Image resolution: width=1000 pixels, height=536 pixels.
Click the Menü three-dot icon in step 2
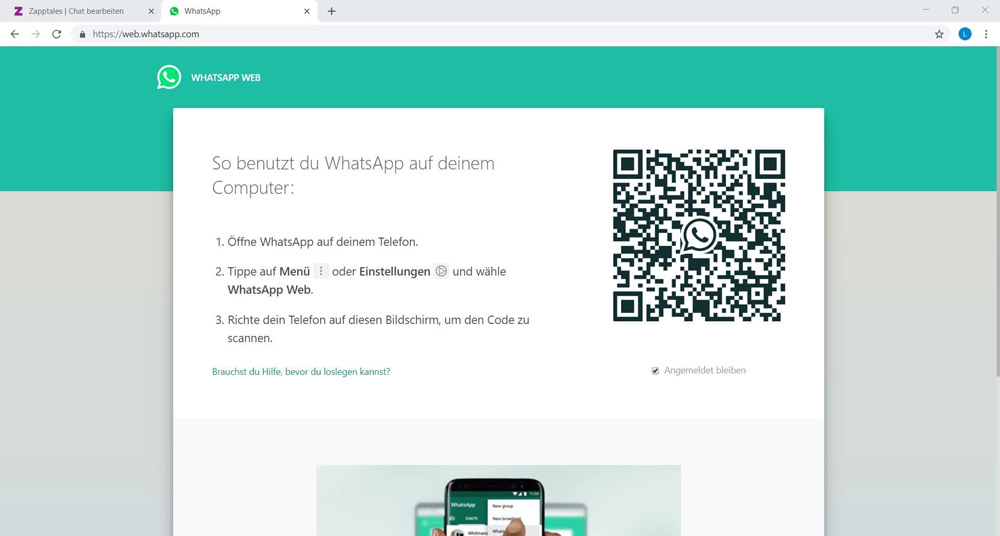point(321,271)
